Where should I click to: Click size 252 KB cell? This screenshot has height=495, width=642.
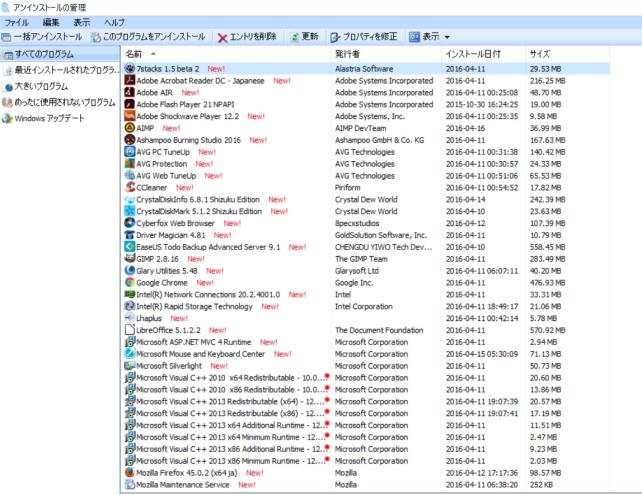(541, 484)
